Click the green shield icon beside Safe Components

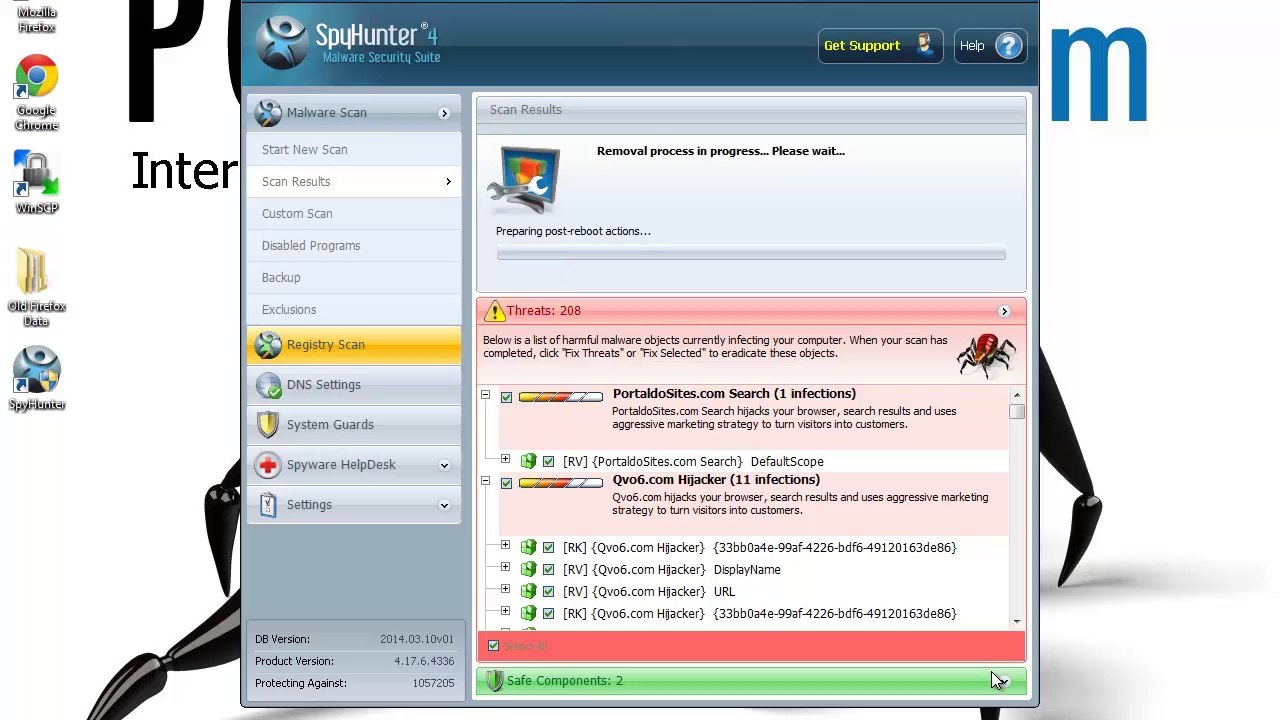[493, 681]
